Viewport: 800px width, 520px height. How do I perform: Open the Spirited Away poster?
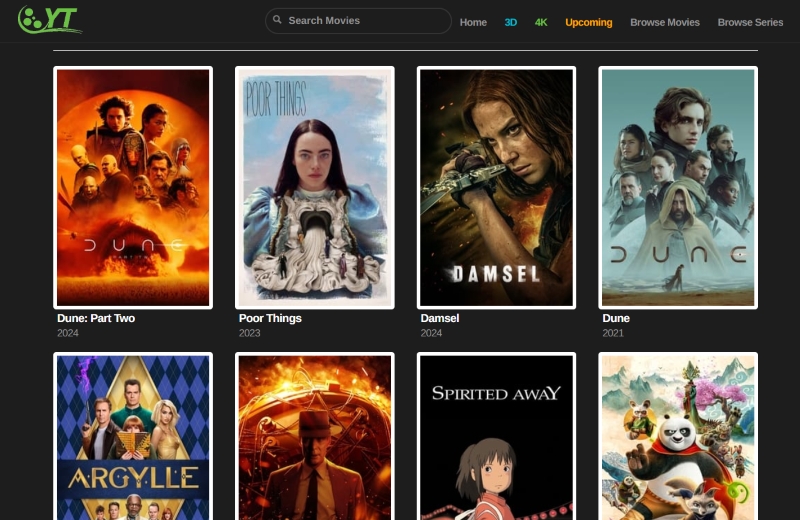click(496, 436)
